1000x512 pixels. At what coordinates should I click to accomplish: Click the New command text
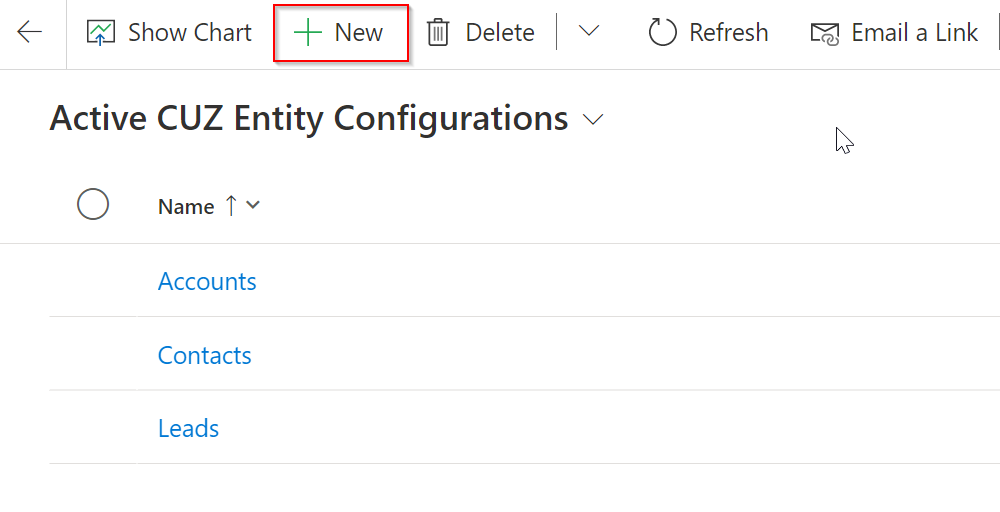tap(359, 33)
